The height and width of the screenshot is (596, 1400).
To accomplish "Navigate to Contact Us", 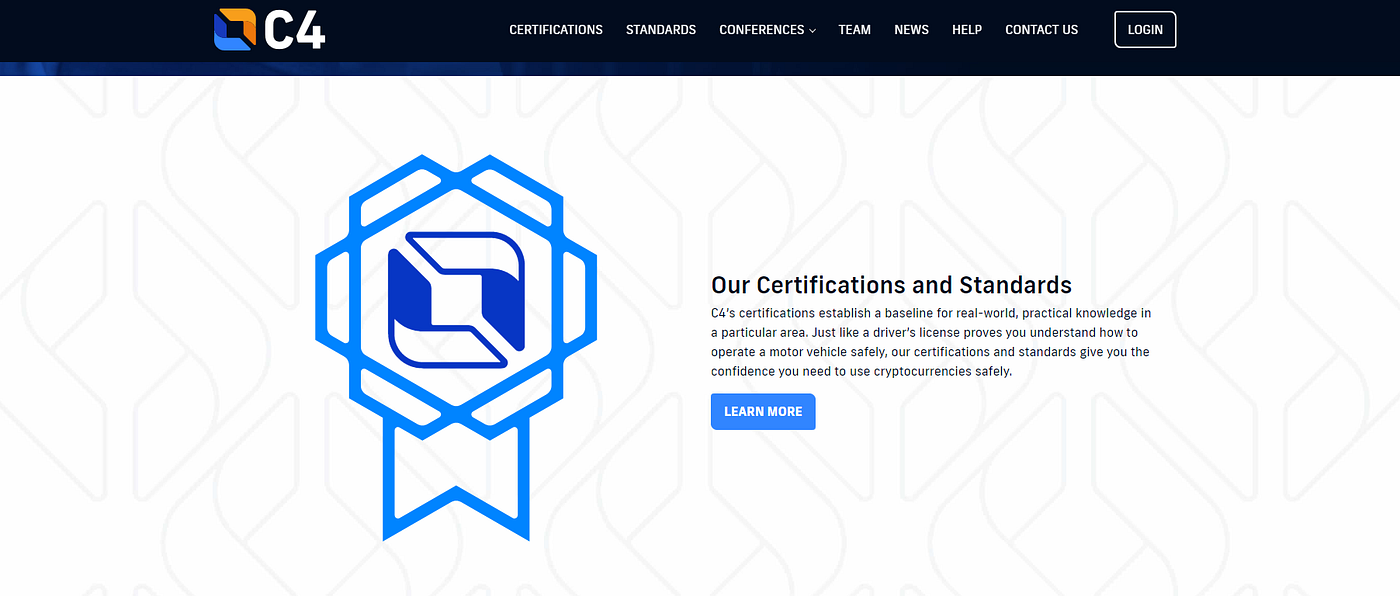I will coord(1041,30).
